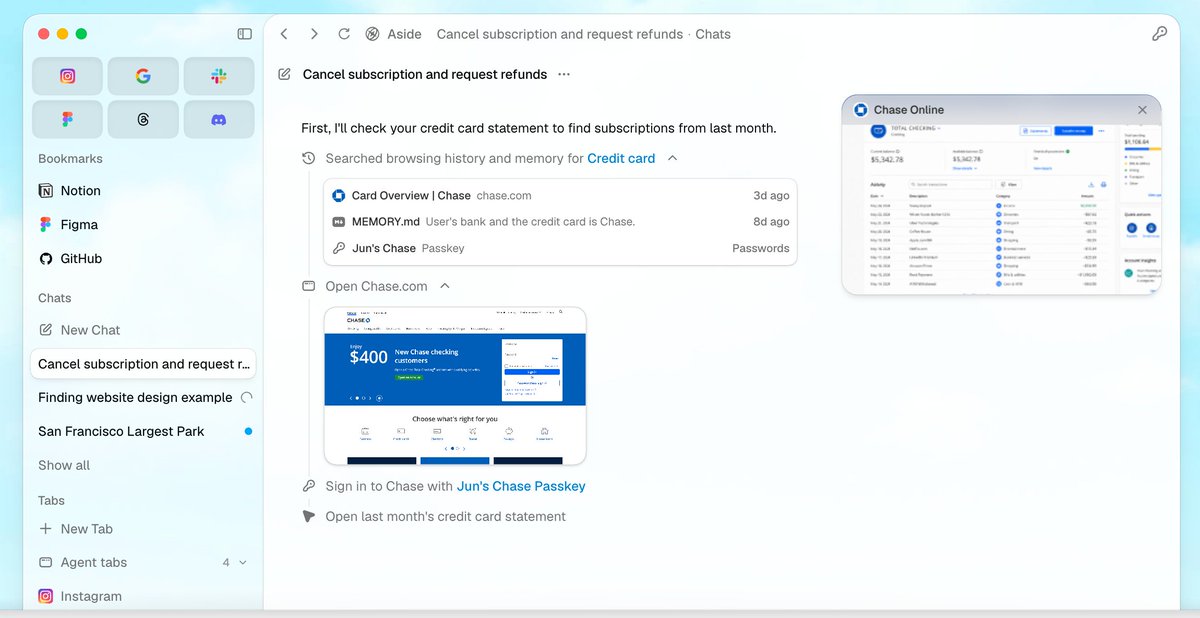Click Show all chats

(x=64, y=465)
